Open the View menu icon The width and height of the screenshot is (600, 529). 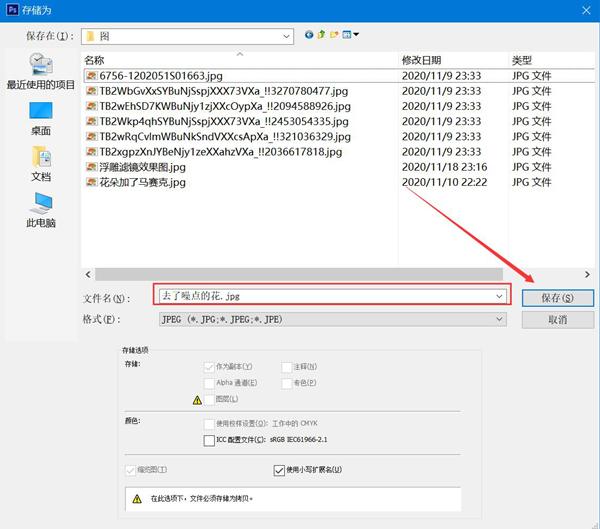click(x=350, y=35)
